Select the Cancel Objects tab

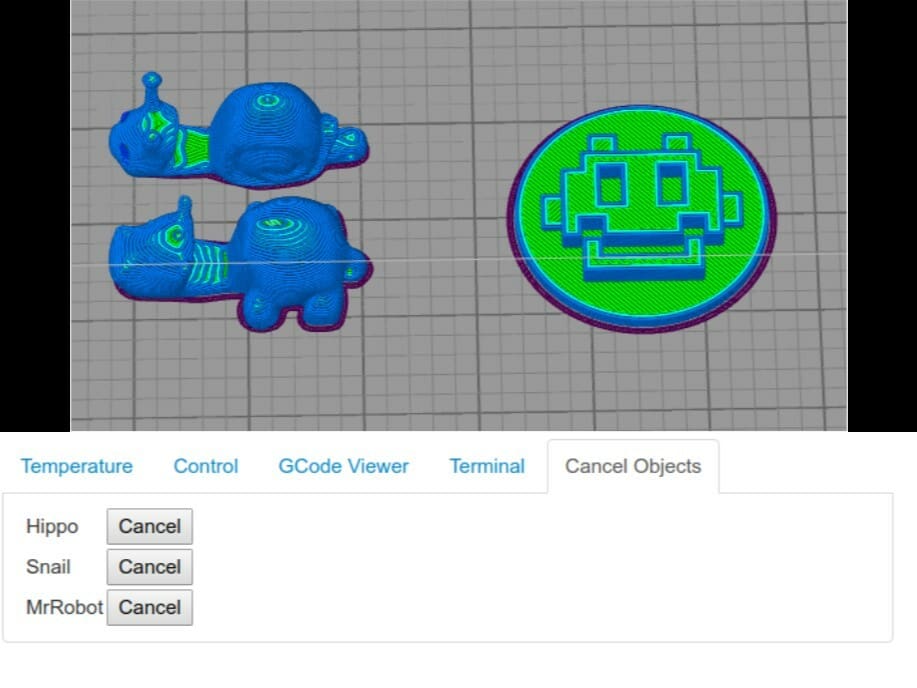(x=633, y=466)
